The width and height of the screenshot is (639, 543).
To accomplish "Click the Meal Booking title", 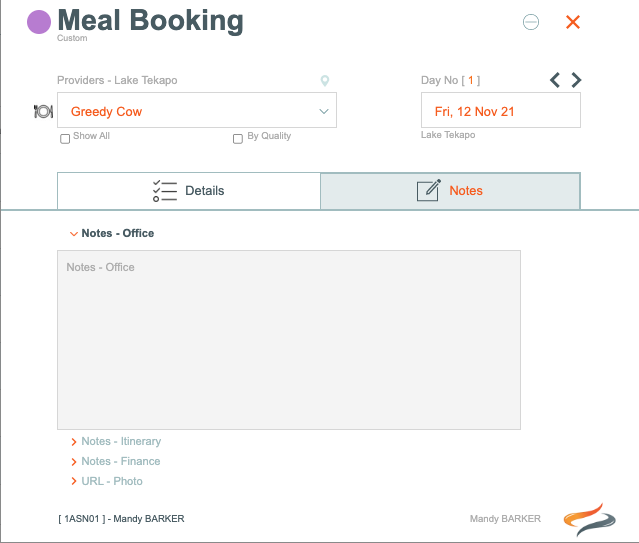I will coord(150,20).
